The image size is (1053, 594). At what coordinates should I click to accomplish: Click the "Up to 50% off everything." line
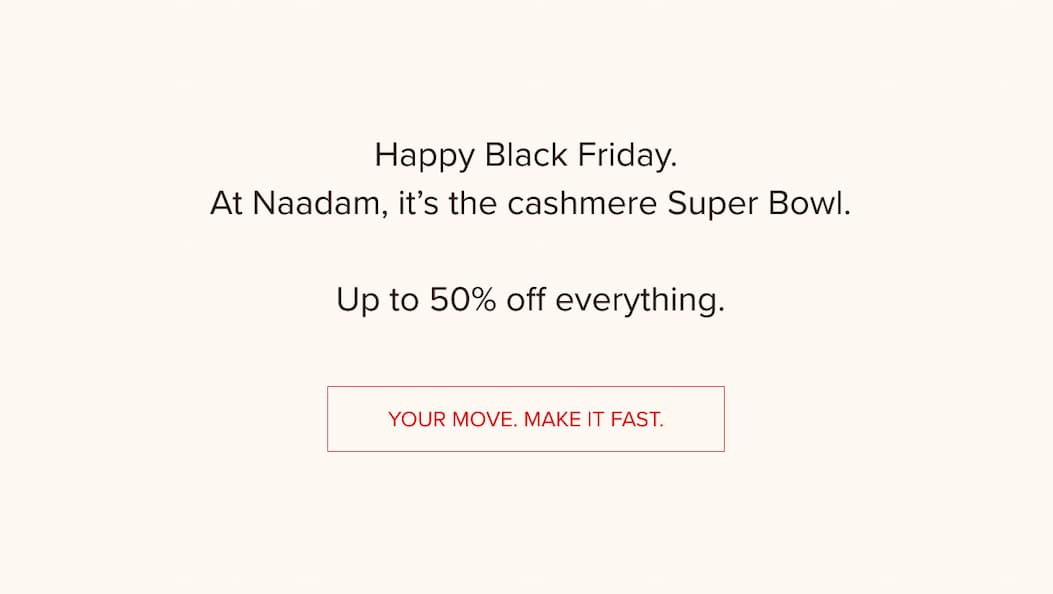pyautogui.click(x=529, y=300)
